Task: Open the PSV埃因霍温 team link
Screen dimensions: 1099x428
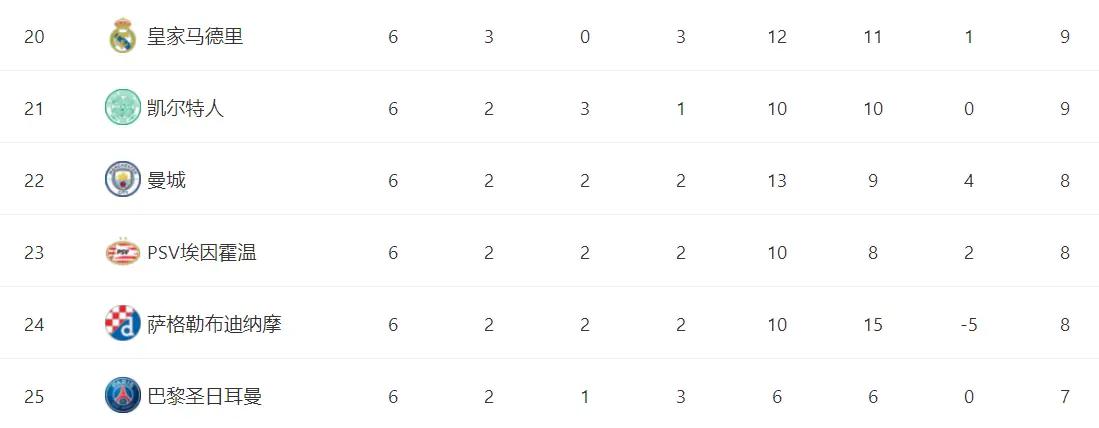Action: coord(202,253)
